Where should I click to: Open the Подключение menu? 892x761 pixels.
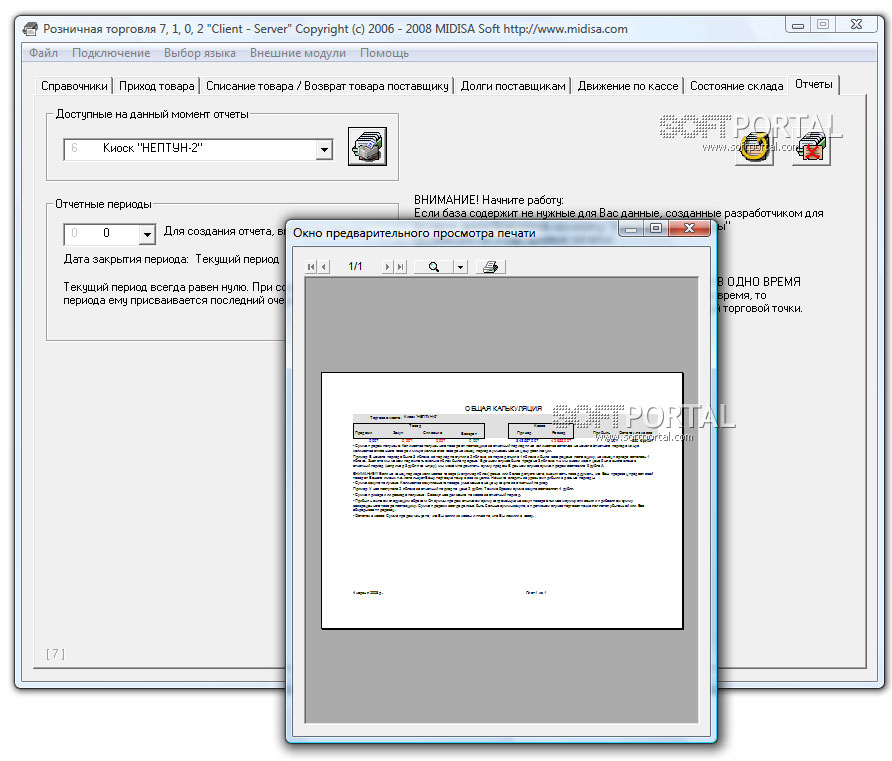tap(111, 53)
